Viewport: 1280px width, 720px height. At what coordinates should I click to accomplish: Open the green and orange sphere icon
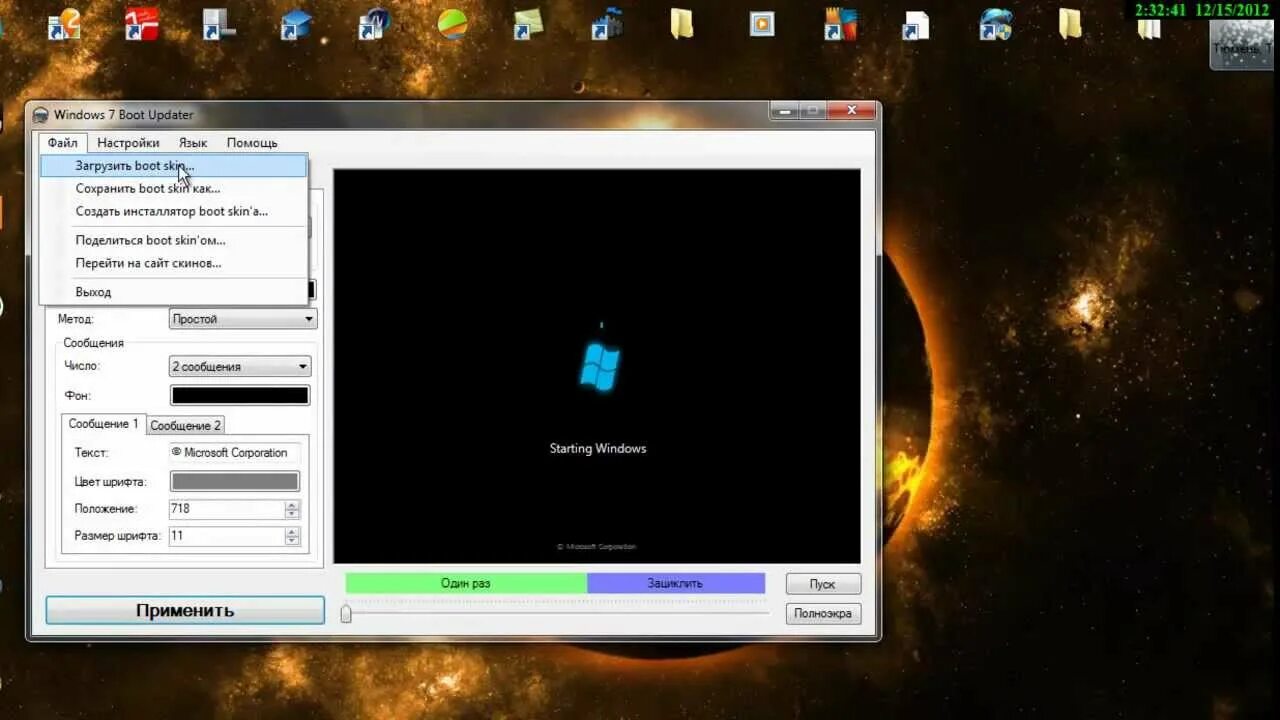[452, 23]
